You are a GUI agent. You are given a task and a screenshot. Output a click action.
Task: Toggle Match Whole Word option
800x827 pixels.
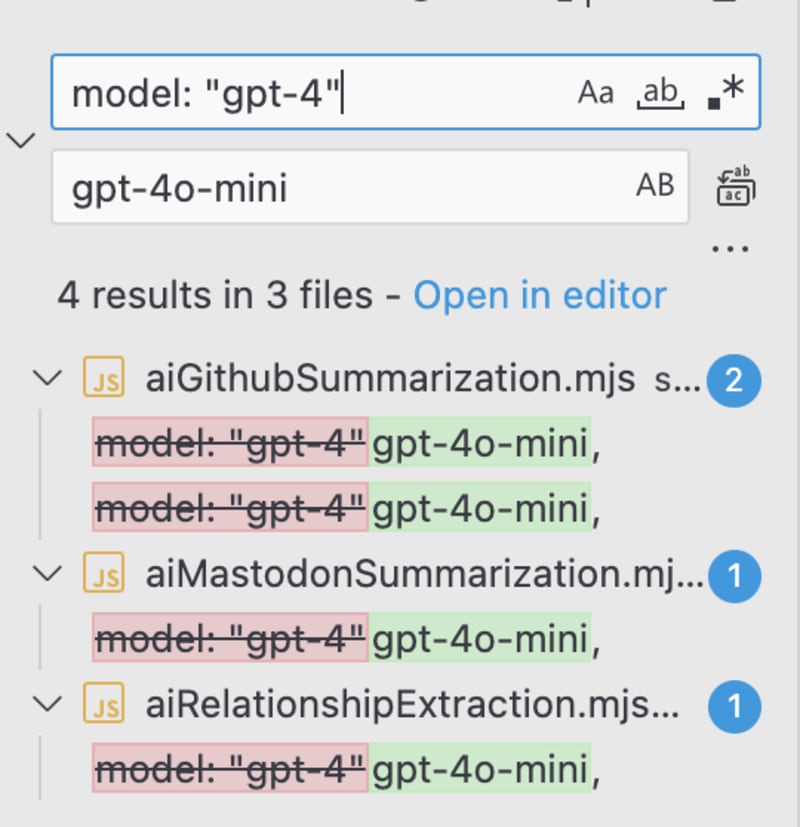tap(661, 92)
